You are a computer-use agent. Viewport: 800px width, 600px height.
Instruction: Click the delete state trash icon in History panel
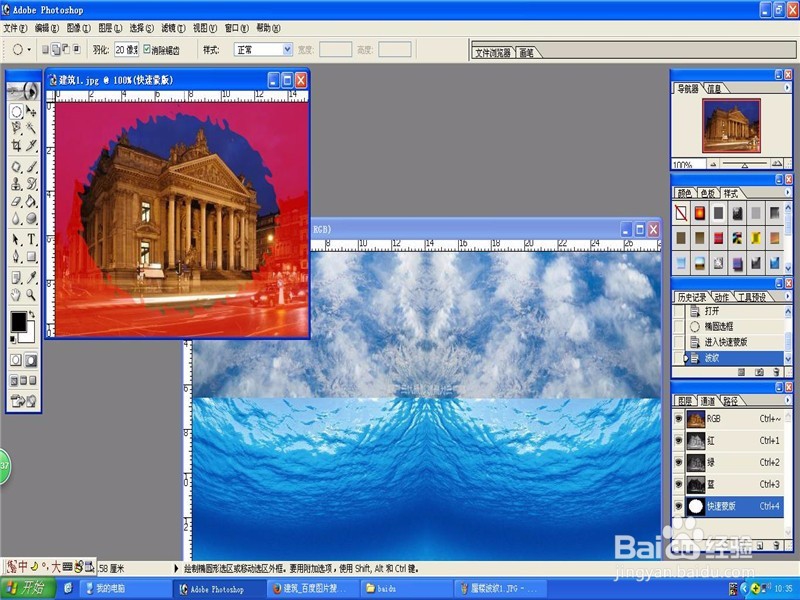click(777, 372)
